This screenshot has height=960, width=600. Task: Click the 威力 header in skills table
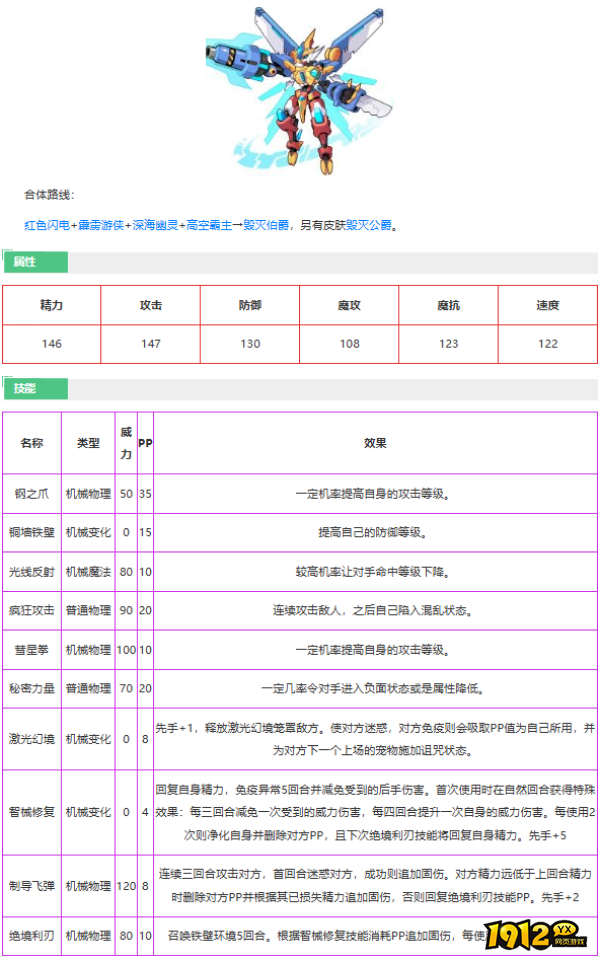126,443
